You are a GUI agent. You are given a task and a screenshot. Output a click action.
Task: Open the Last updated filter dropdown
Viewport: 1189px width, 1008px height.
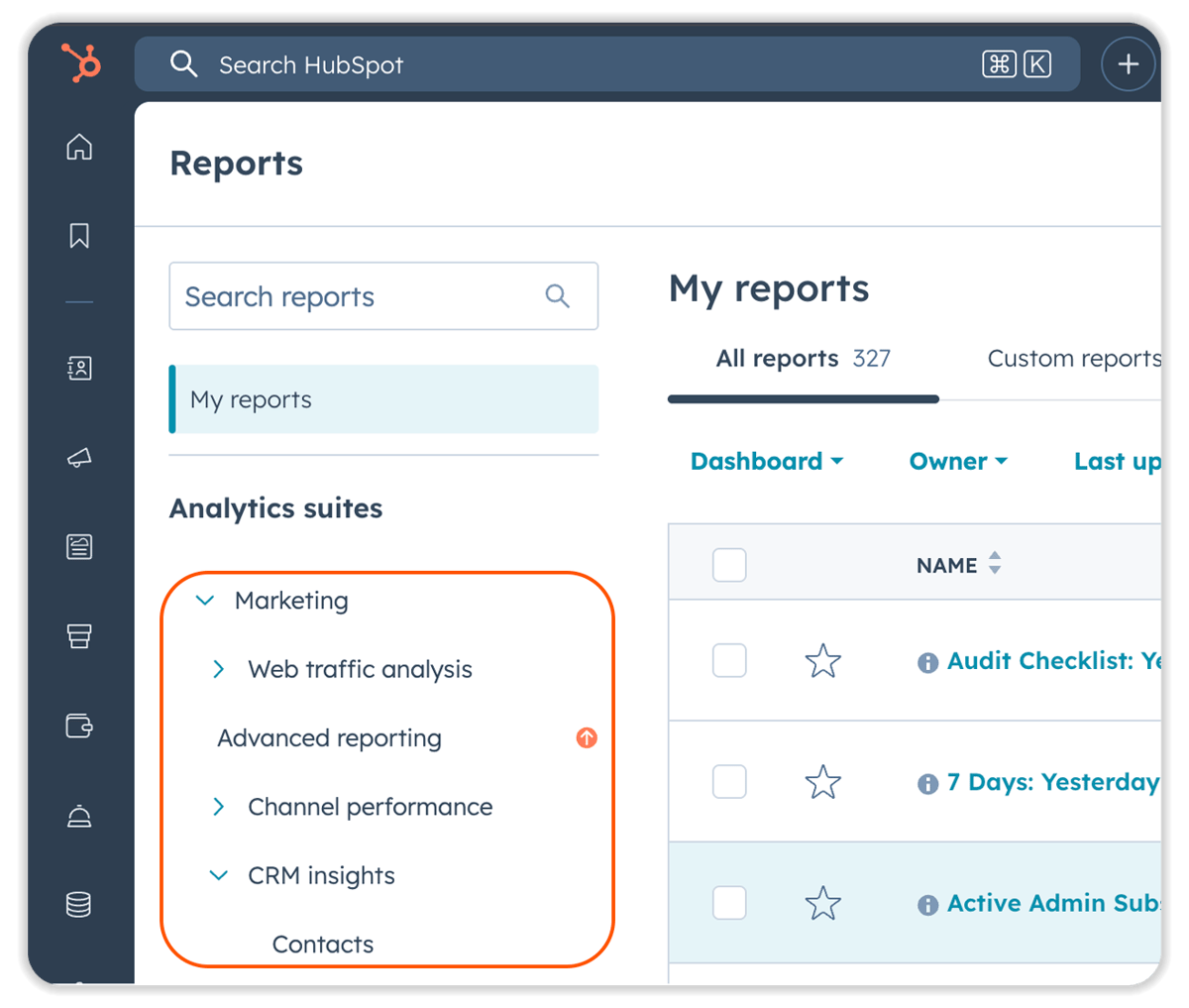(1118, 461)
